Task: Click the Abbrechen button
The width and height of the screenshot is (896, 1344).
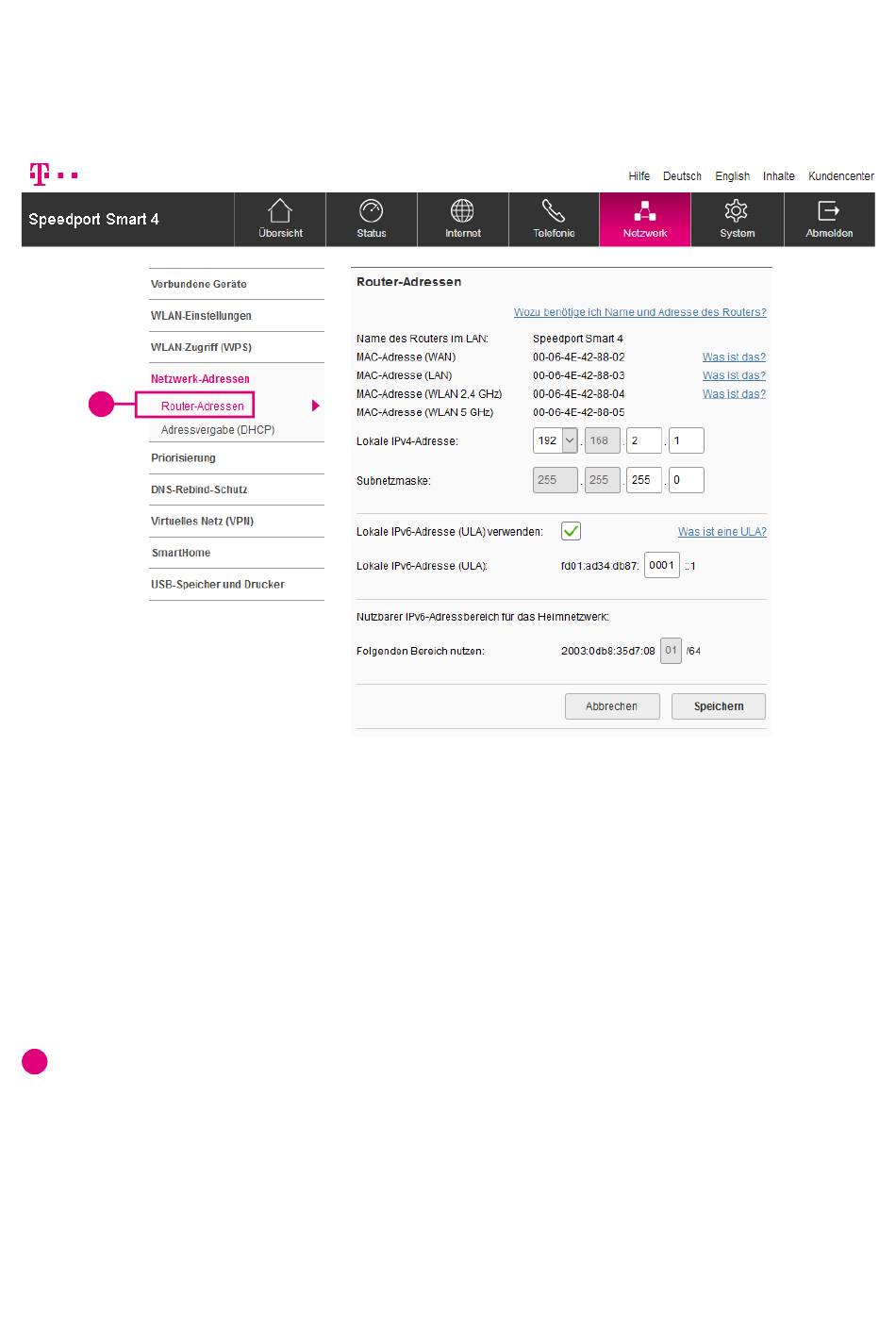Action: coord(612,706)
